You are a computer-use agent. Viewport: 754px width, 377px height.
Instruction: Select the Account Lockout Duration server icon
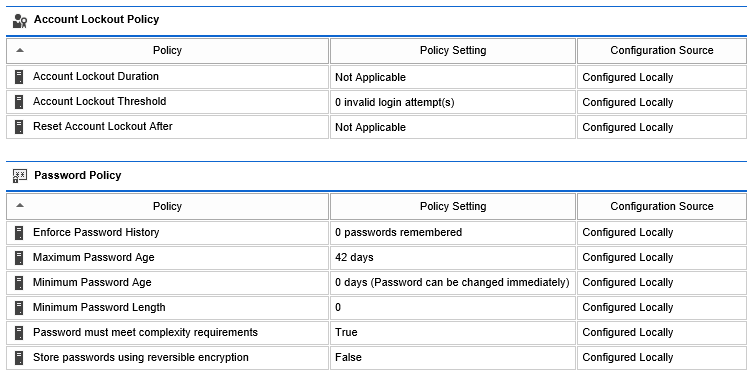coord(19,77)
